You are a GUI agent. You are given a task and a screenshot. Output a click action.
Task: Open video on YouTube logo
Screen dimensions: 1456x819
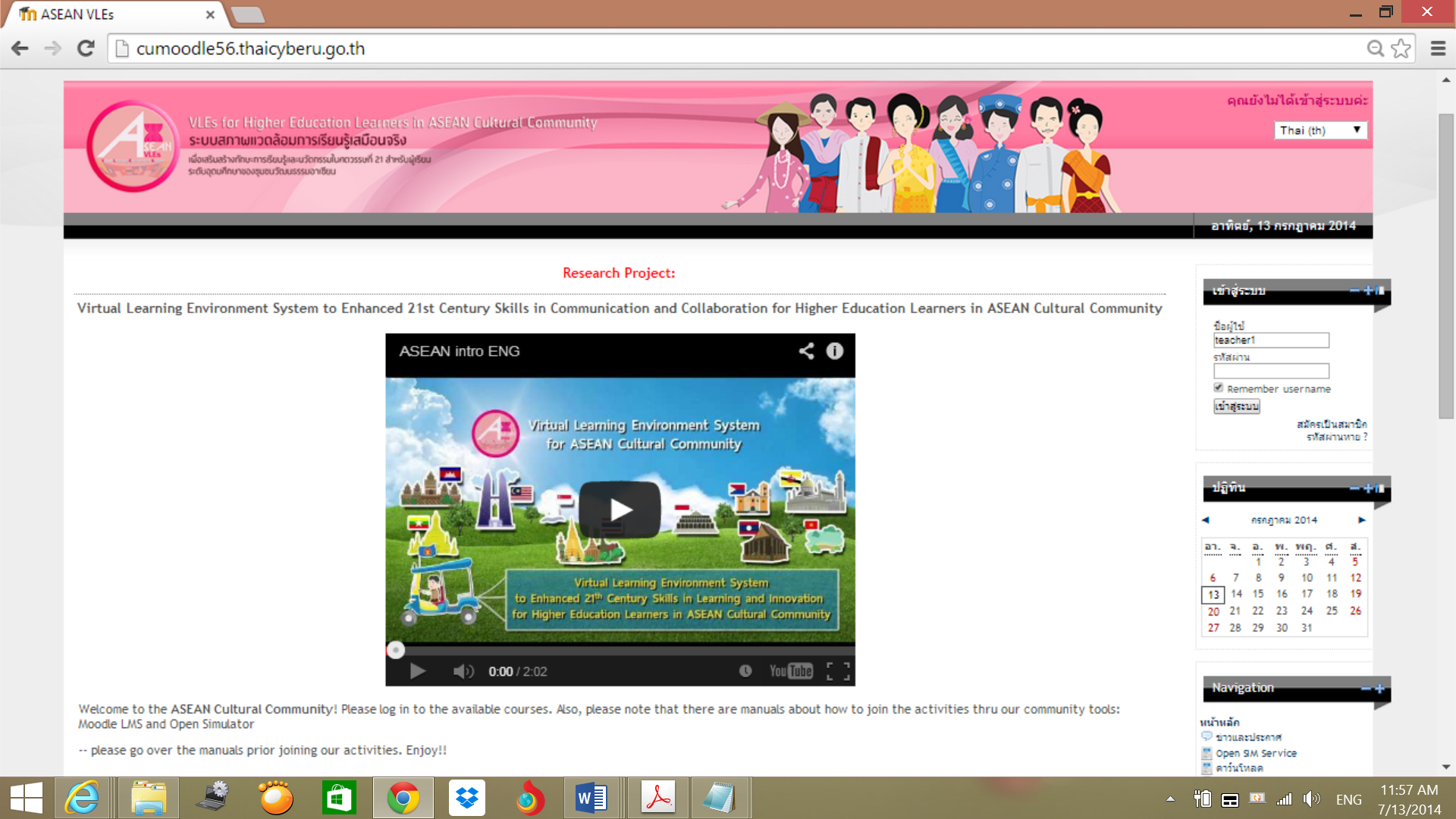(791, 671)
